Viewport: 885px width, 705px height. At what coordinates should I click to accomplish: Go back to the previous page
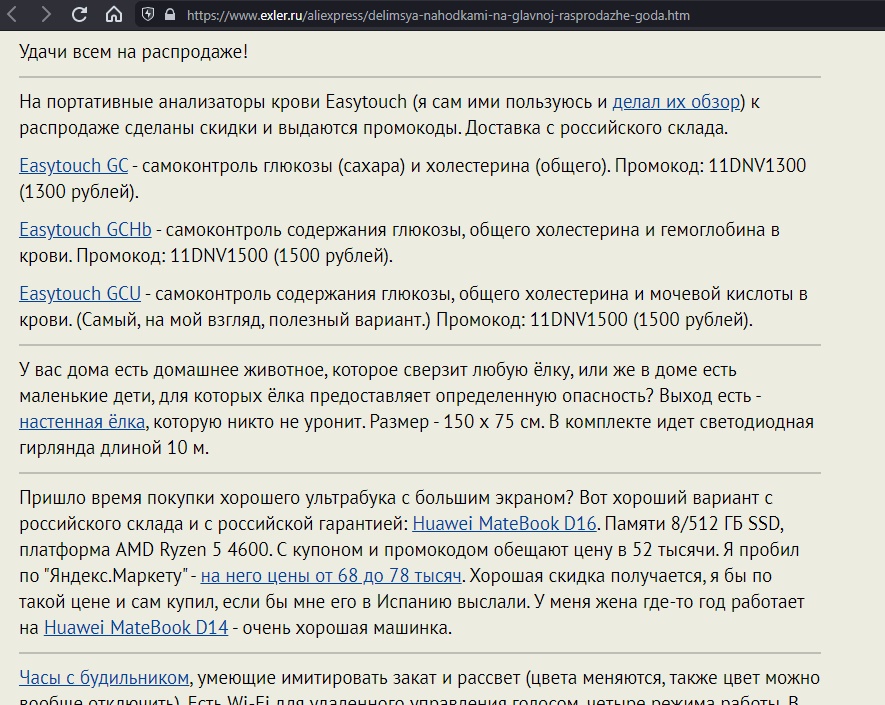coord(12,15)
